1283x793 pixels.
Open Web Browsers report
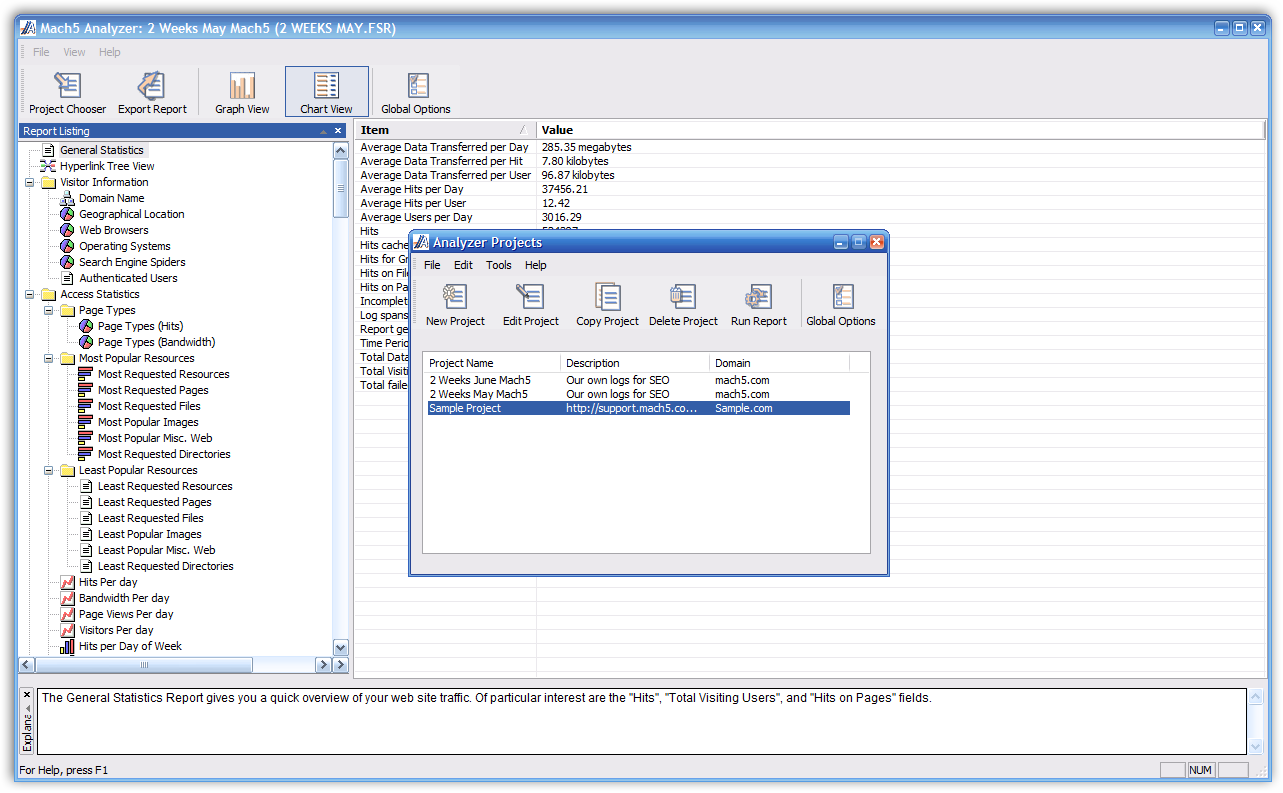point(113,230)
